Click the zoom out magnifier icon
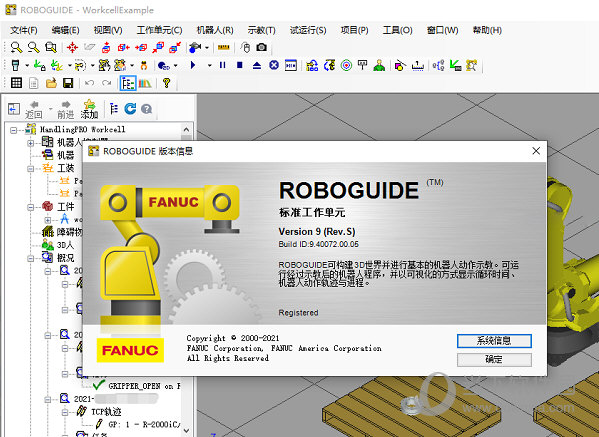This screenshot has height=437, width=599. click(34, 47)
